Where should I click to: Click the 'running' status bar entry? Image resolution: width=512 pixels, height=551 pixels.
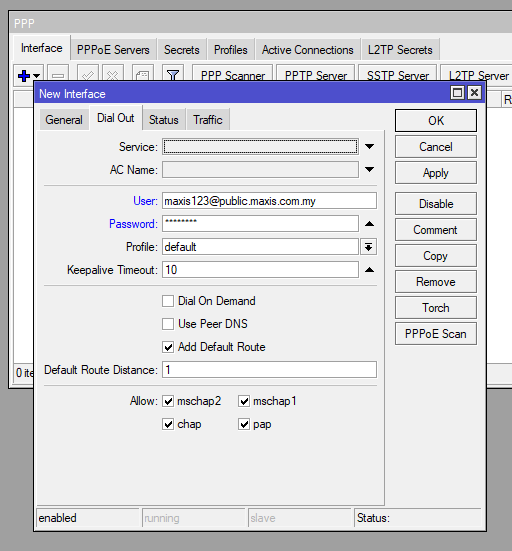pyautogui.click(x=194, y=518)
